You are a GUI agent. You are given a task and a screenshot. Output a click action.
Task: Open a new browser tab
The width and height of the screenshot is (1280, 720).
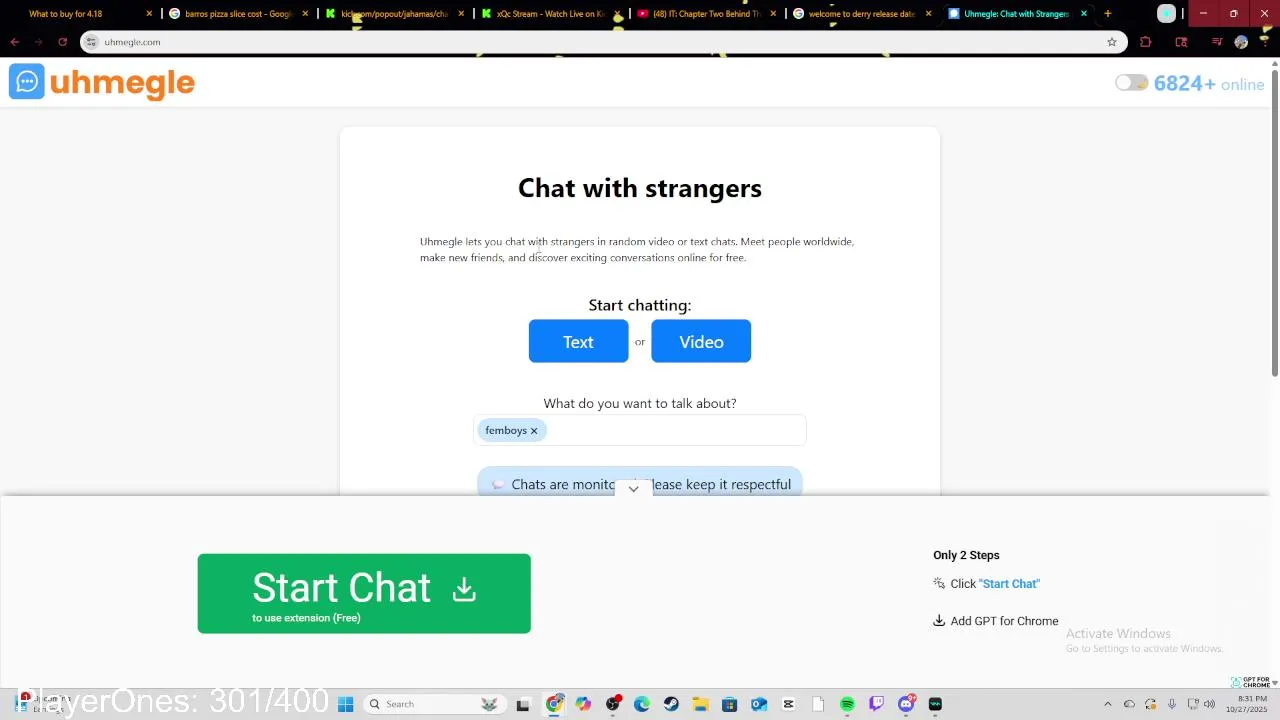[x=1108, y=14]
